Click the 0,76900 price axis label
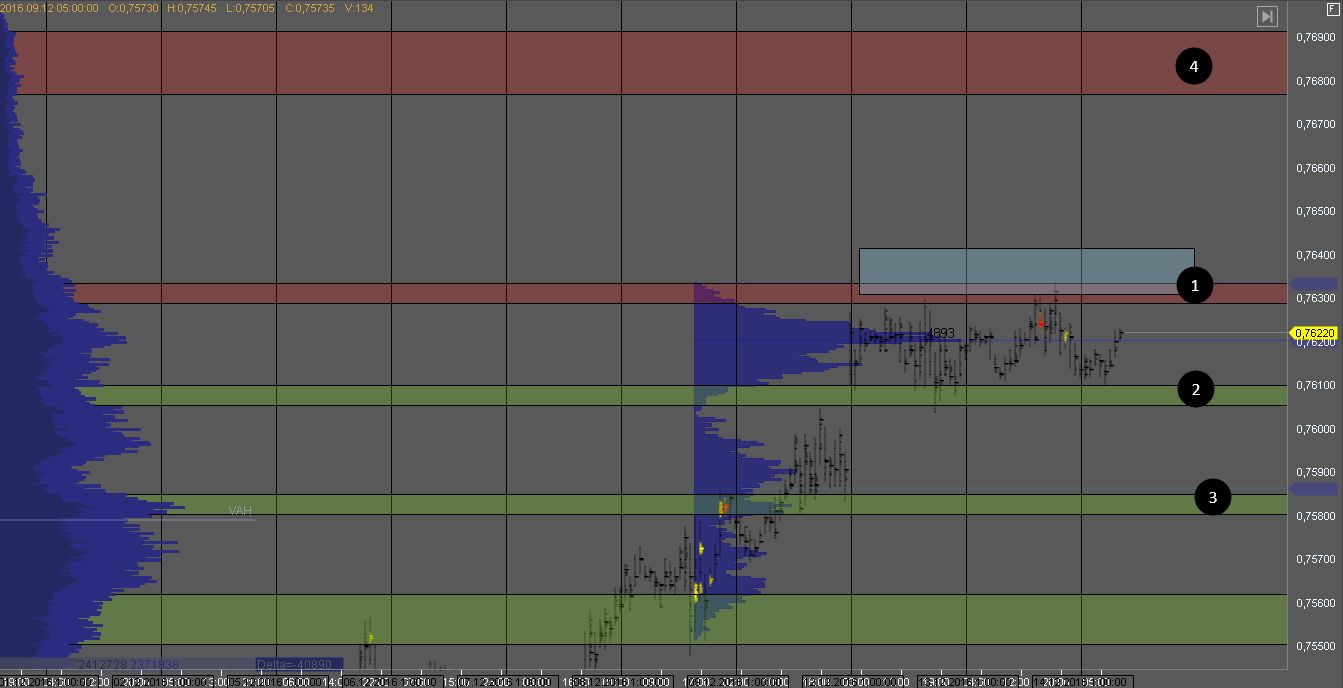 tap(1315, 37)
